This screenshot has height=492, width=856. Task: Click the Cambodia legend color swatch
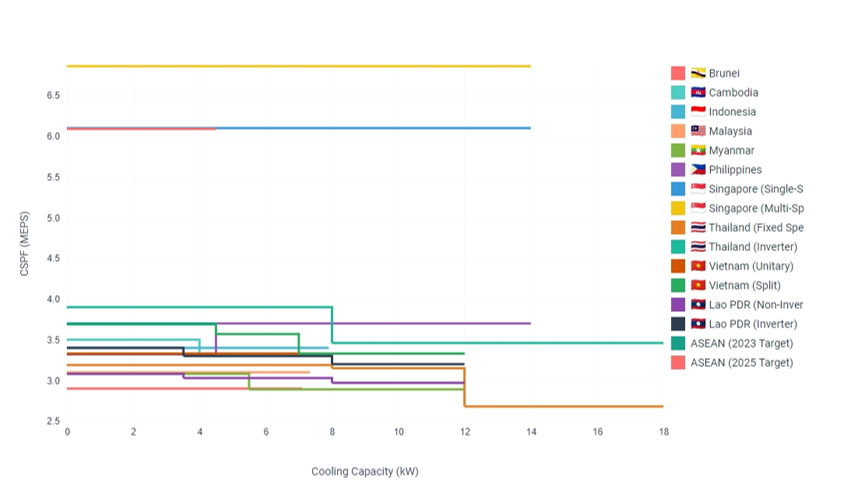678,92
